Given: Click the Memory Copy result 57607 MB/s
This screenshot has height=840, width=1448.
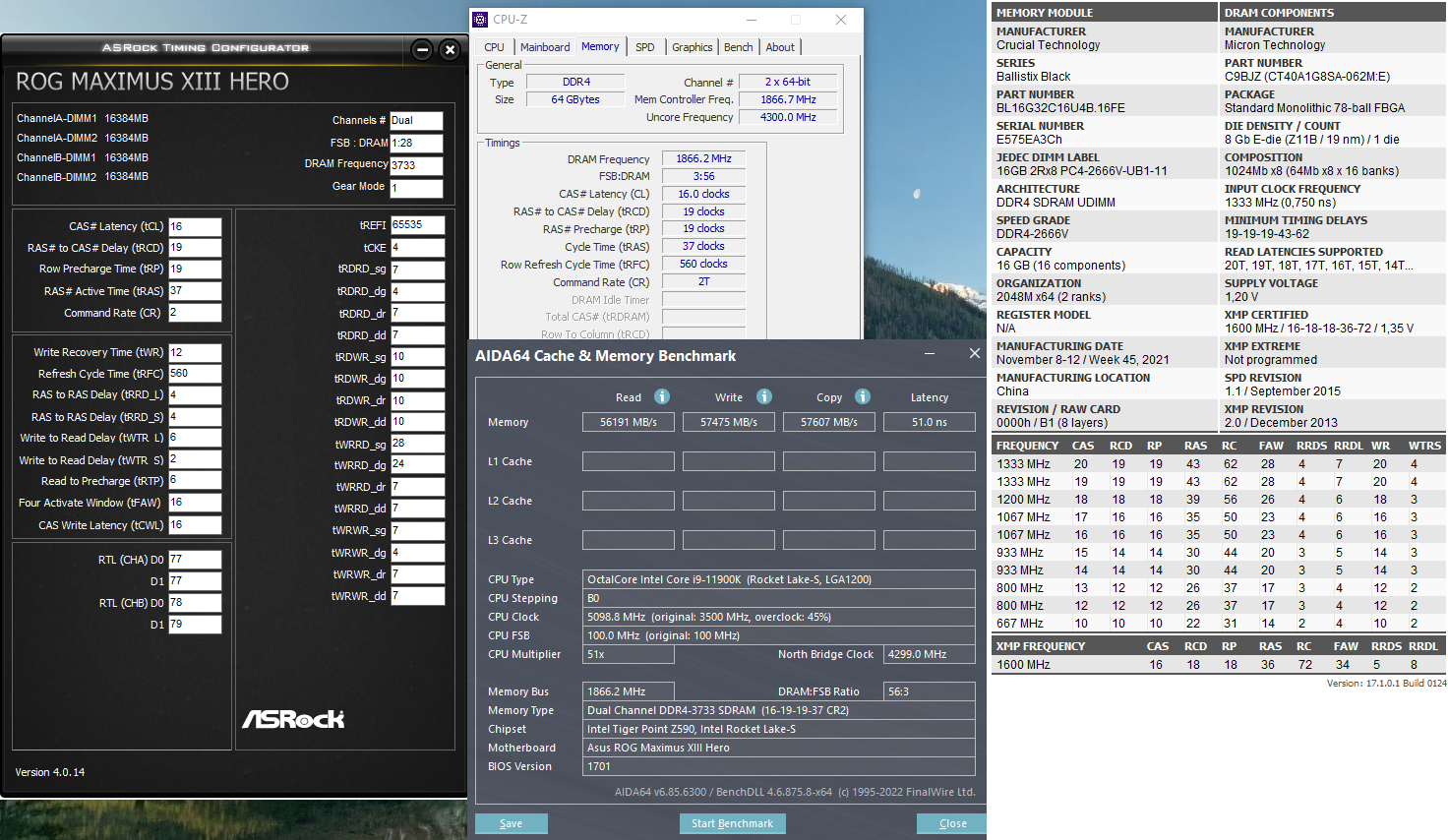Looking at the screenshot, I should point(829,422).
